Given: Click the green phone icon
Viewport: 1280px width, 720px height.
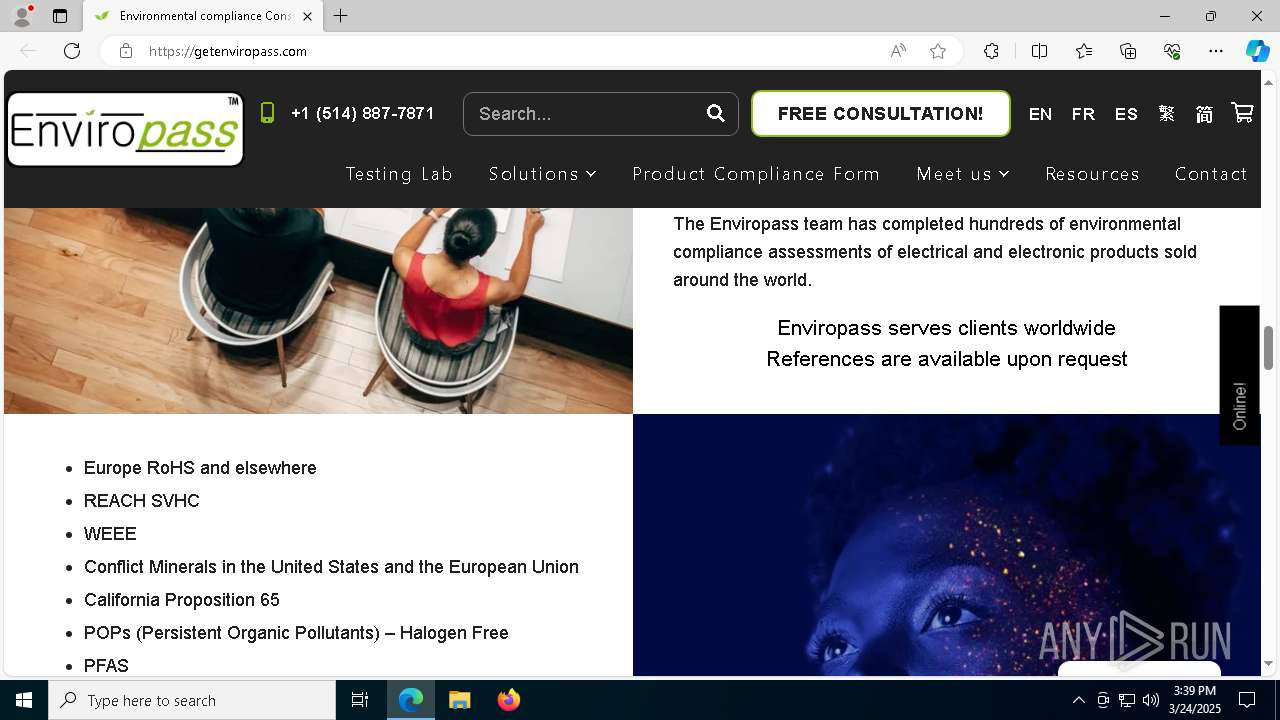Looking at the screenshot, I should tap(267, 113).
